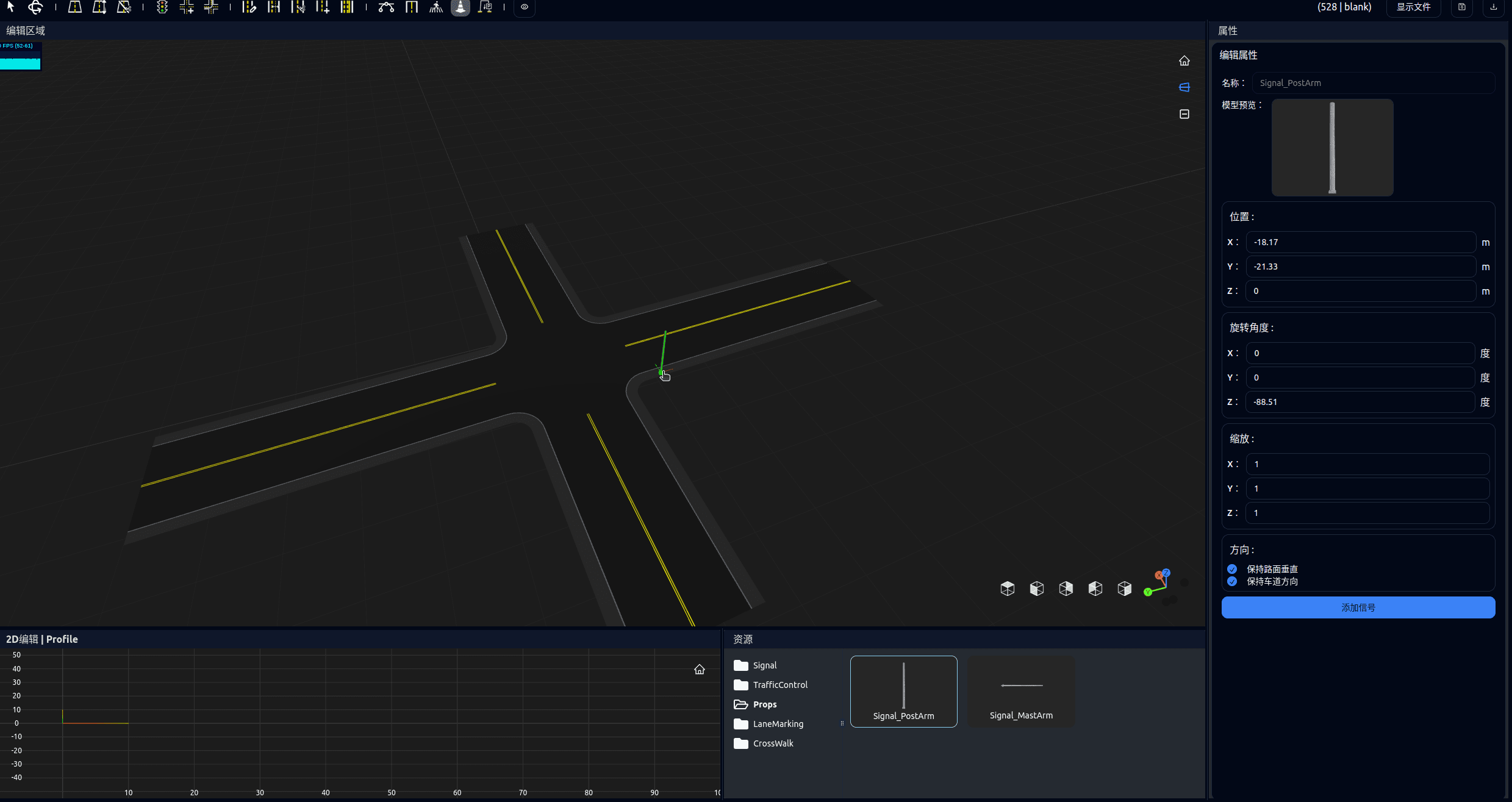Click the 名称 Signal_PostArm field
1512x802 pixels.
[1373, 83]
